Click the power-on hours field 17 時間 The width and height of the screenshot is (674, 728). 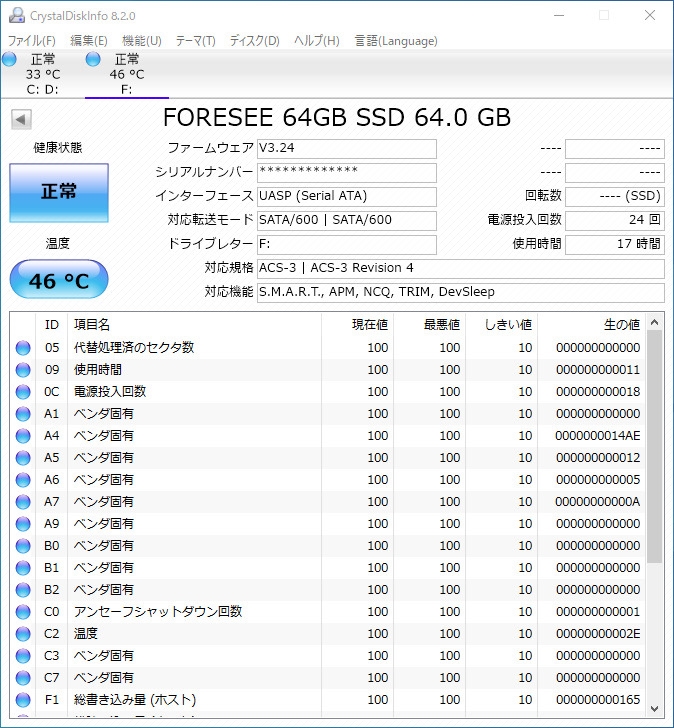click(615, 245)
